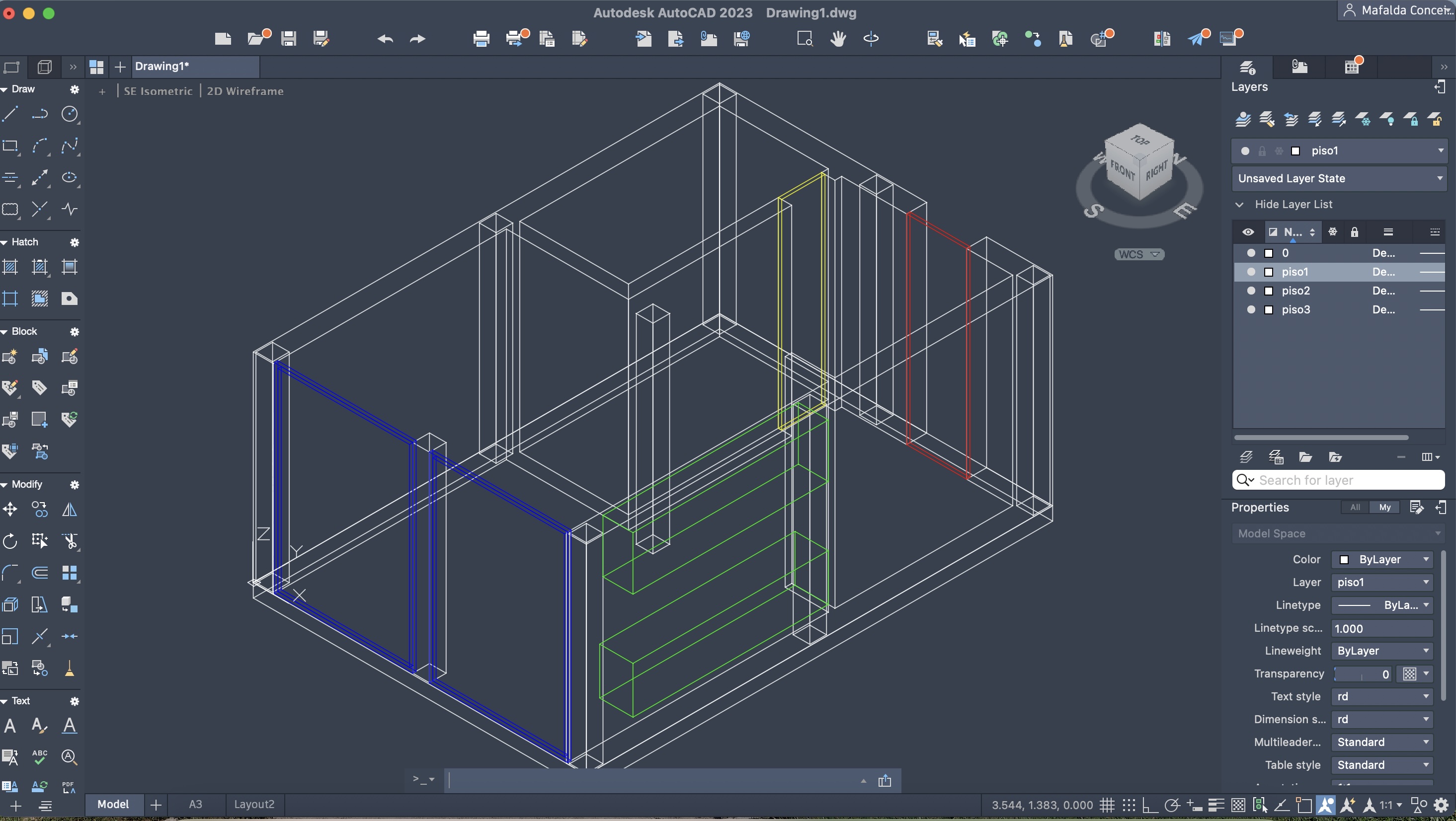
Task: Toggle grid display in status bar
Action: [x=1107, y=805]
